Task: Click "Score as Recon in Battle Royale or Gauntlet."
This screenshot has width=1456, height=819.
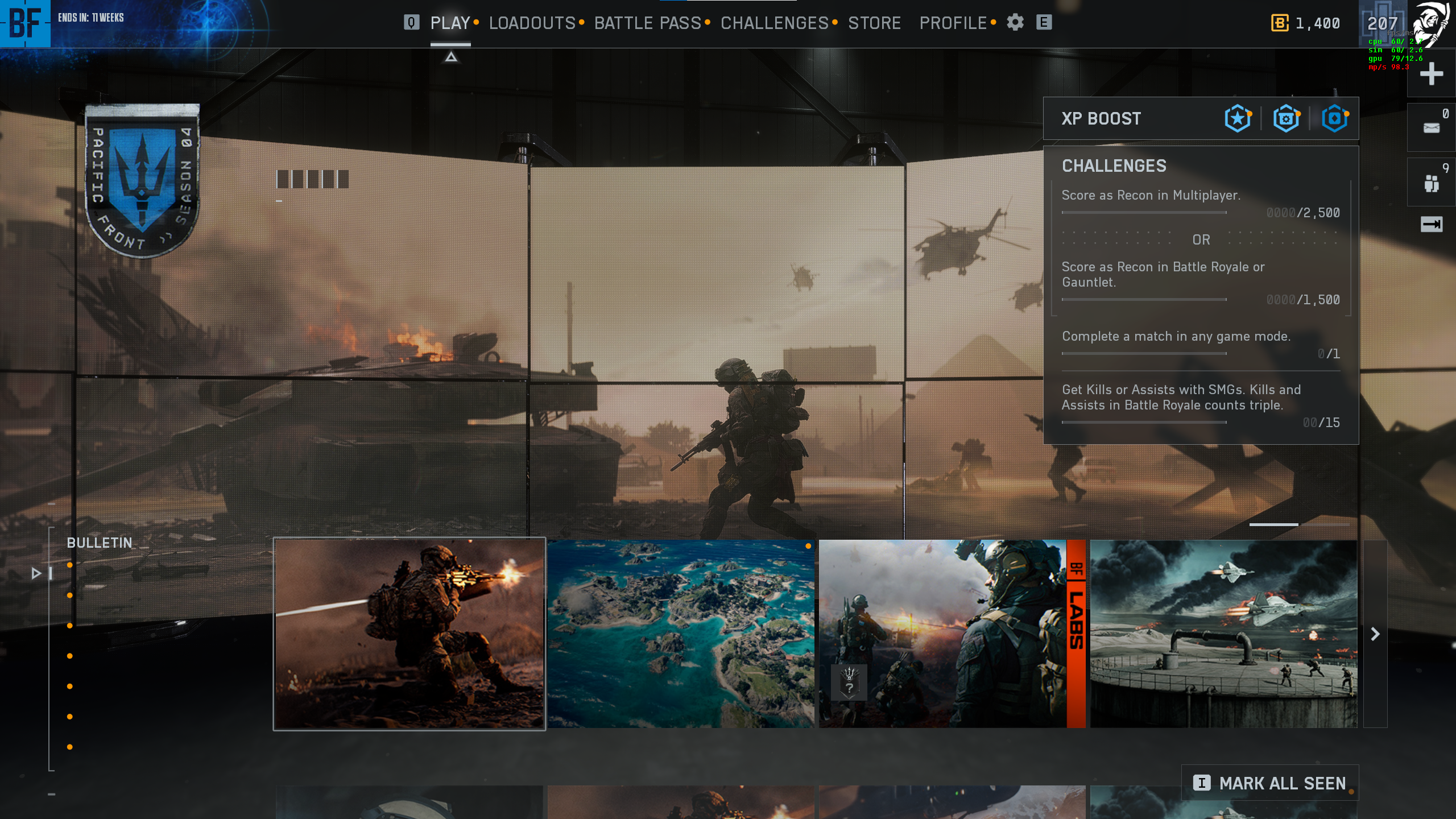Action: click(1163, 274)
